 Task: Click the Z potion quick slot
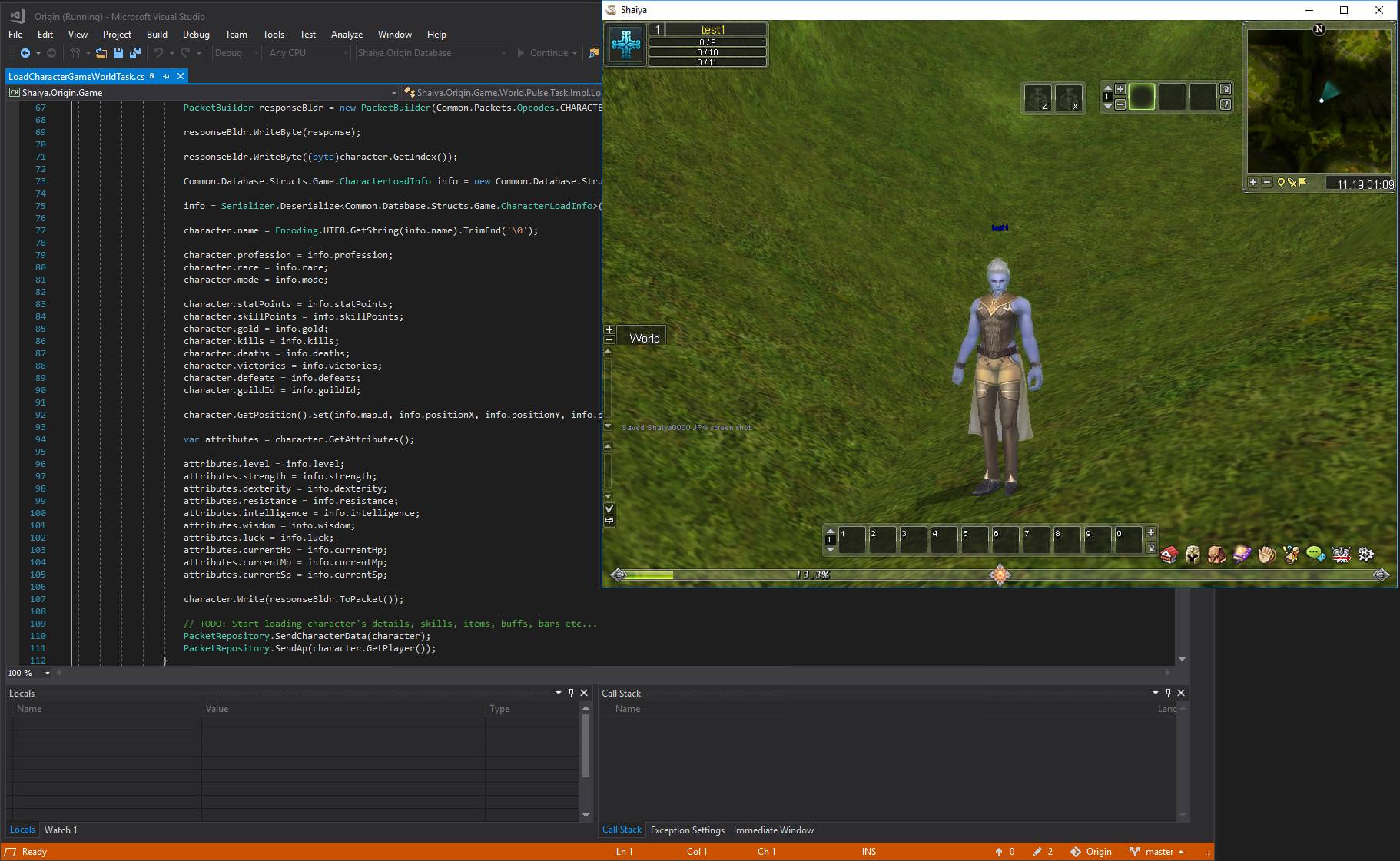pos(1038,98)
